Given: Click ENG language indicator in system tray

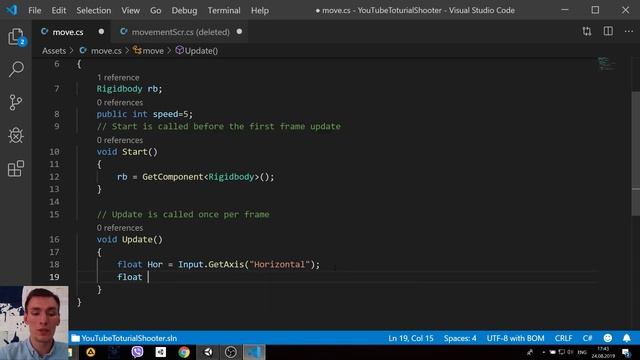Looking at the screenshot, I should coord(582,352).
